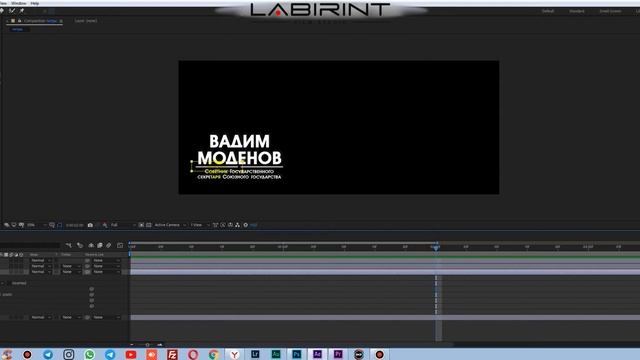Image resolution: width=640 pixels, height=360 pixels.
Task: Launch Photoshop from the taskbar
Action: pos(297,354)
